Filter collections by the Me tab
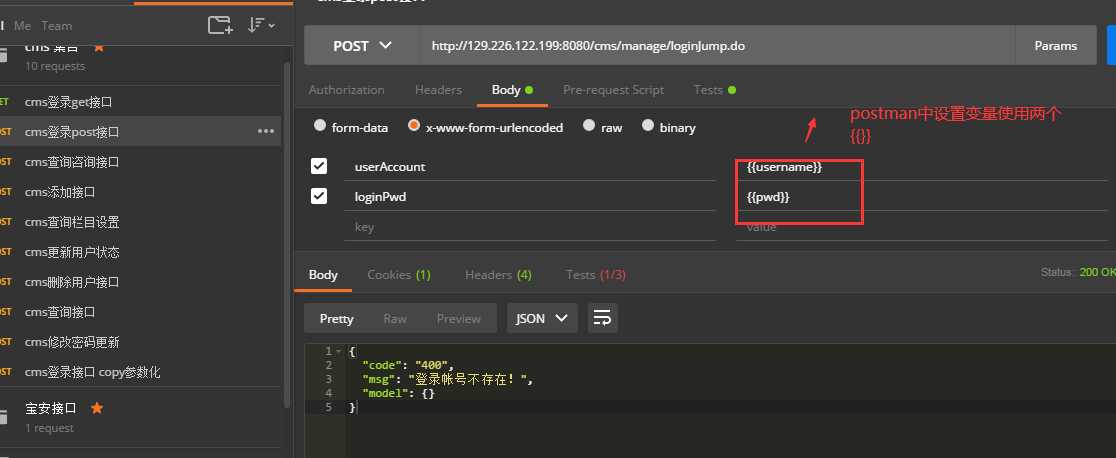Screen dimensions: 1116x458 pos(22,26)
